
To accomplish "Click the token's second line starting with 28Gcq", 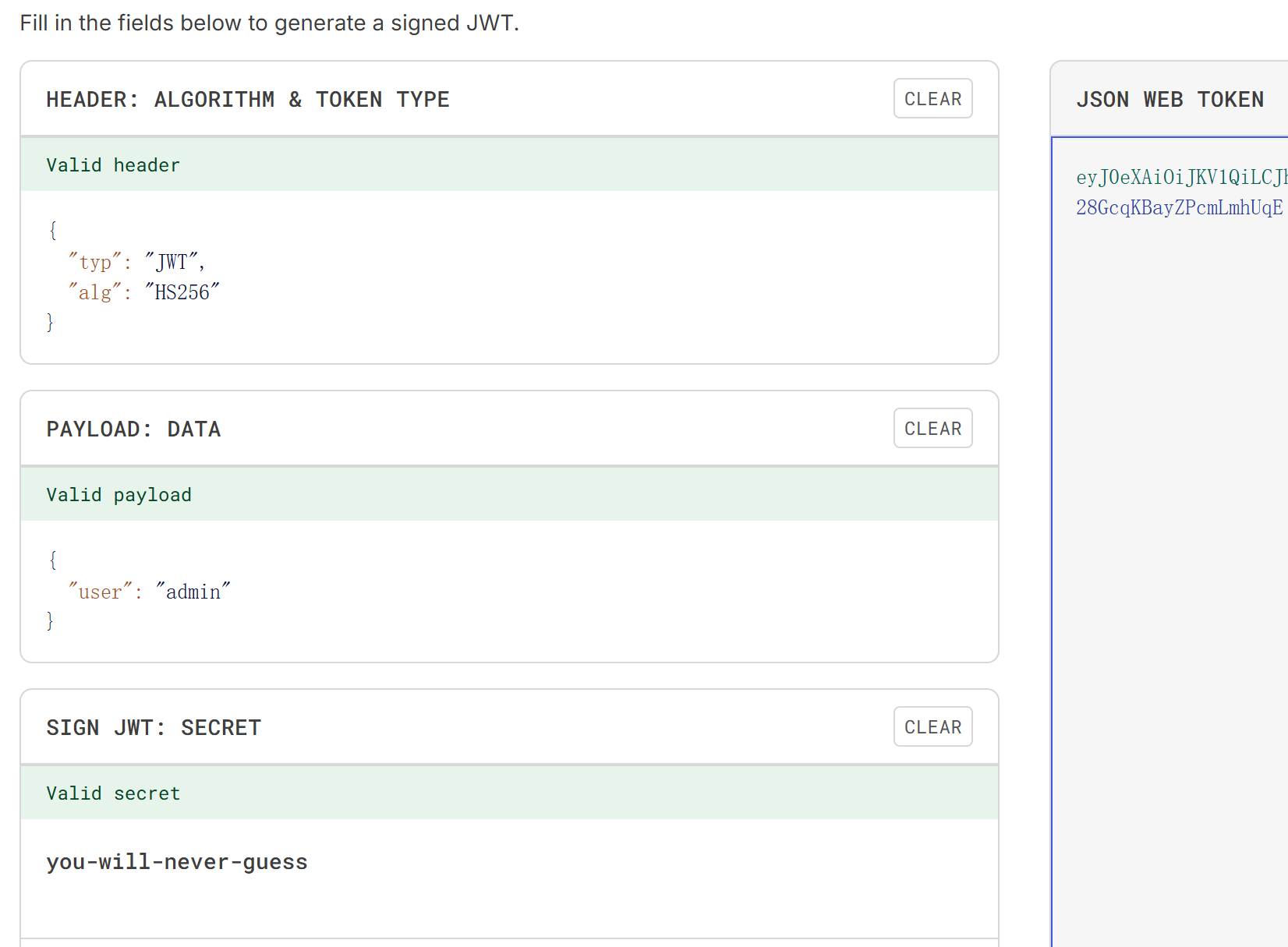I will point(1178,208).
